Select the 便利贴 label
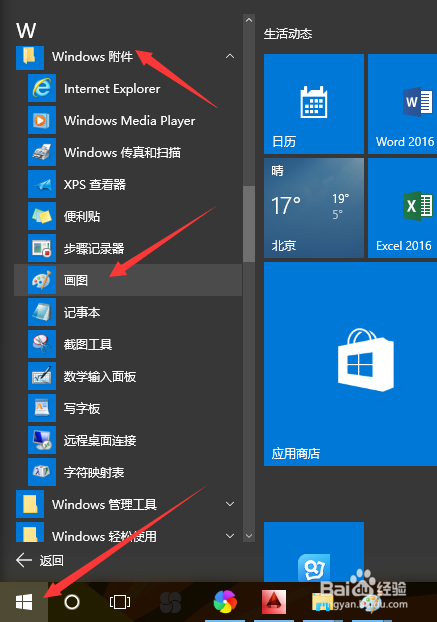This screenshot has width=437, height=622. click(x=82, y=217)
